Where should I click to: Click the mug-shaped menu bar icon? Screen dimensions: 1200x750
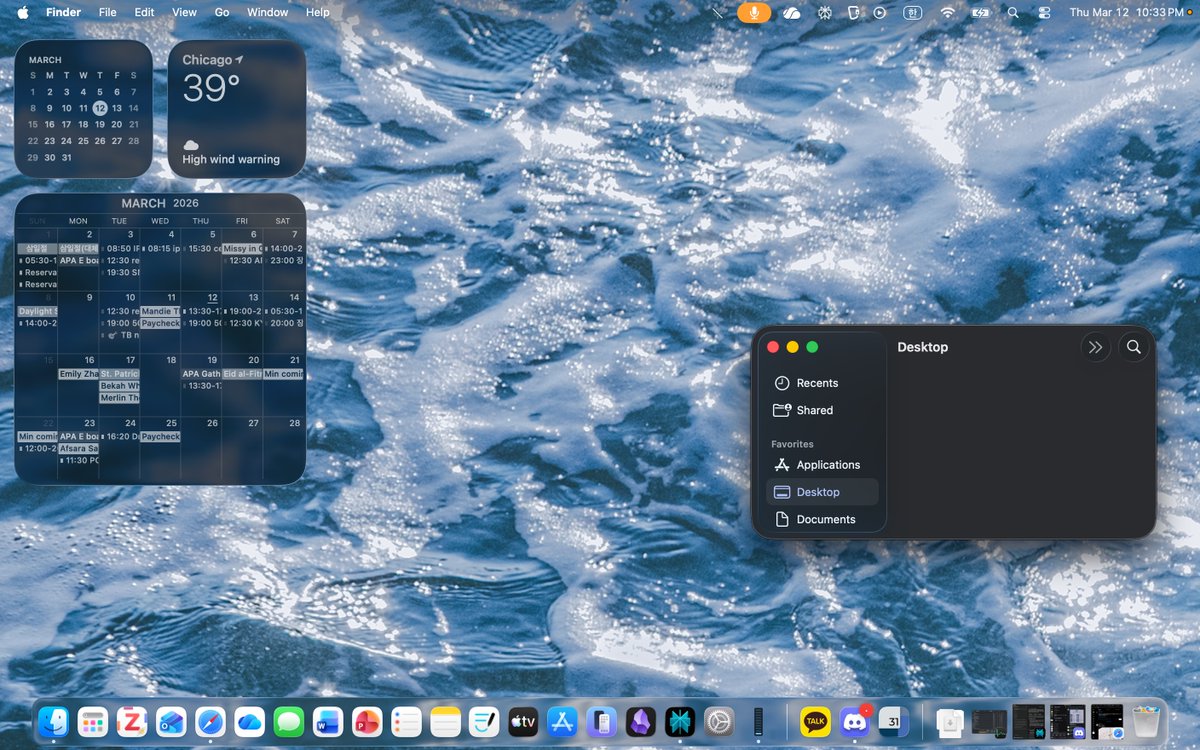[x=853, y=12]
